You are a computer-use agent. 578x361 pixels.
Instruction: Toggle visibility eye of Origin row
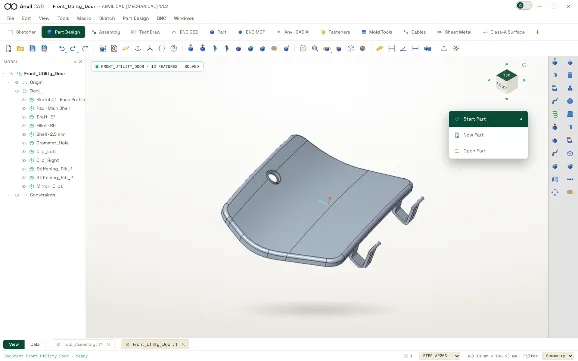(18, 82)
